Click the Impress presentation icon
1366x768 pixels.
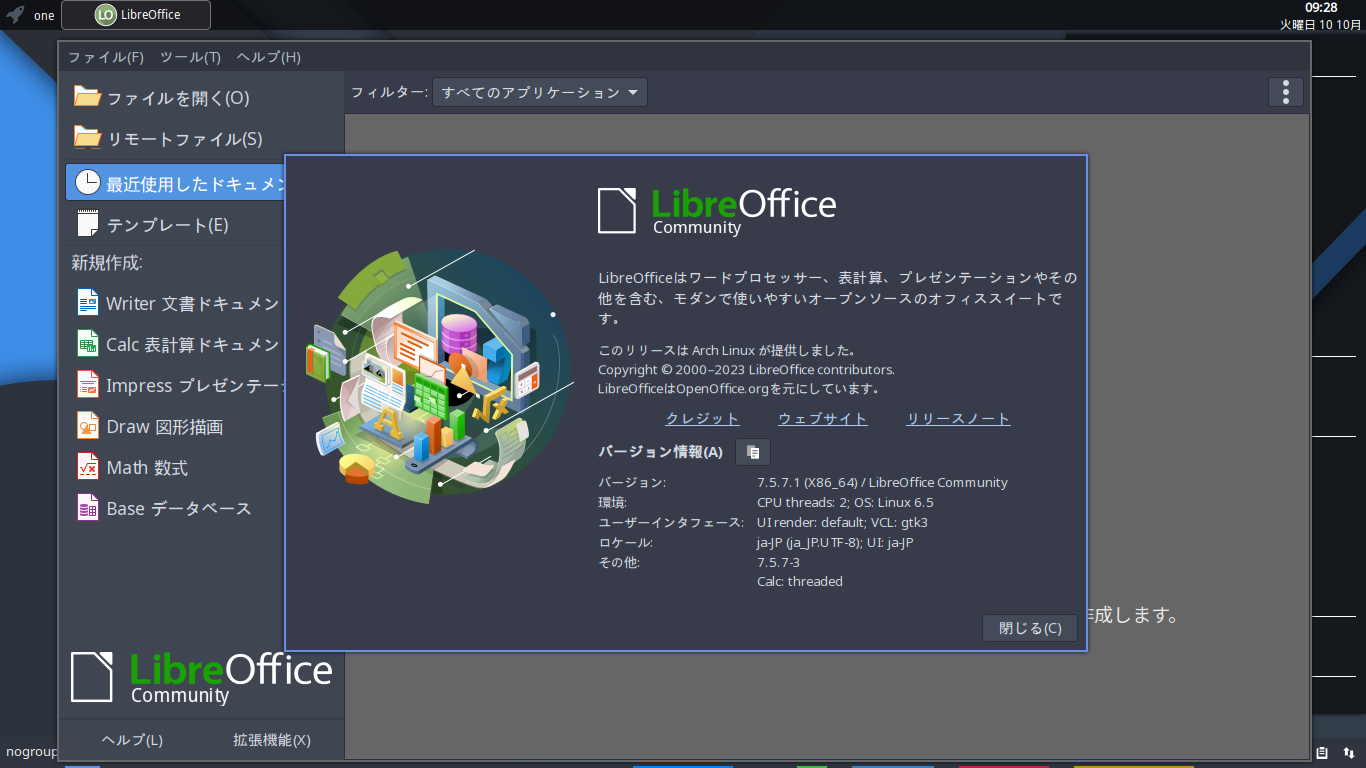click(88, 385)
